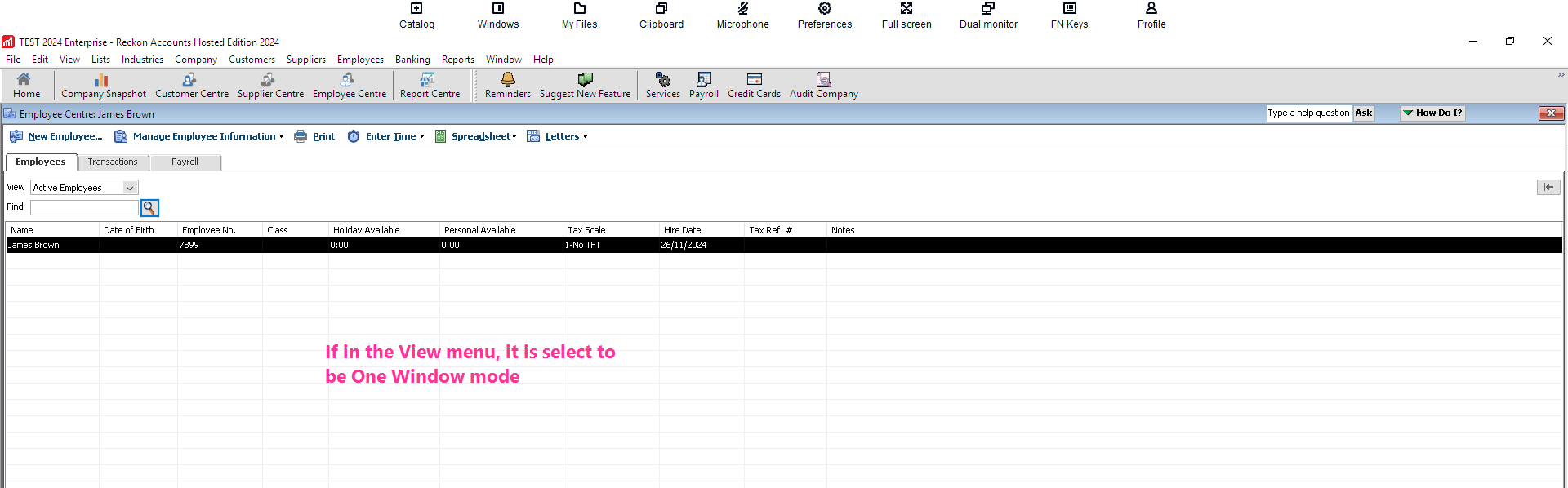The width and height of the screenshot is (1568, 488).
Task: Click the Print button
Action: click(314, 136)
